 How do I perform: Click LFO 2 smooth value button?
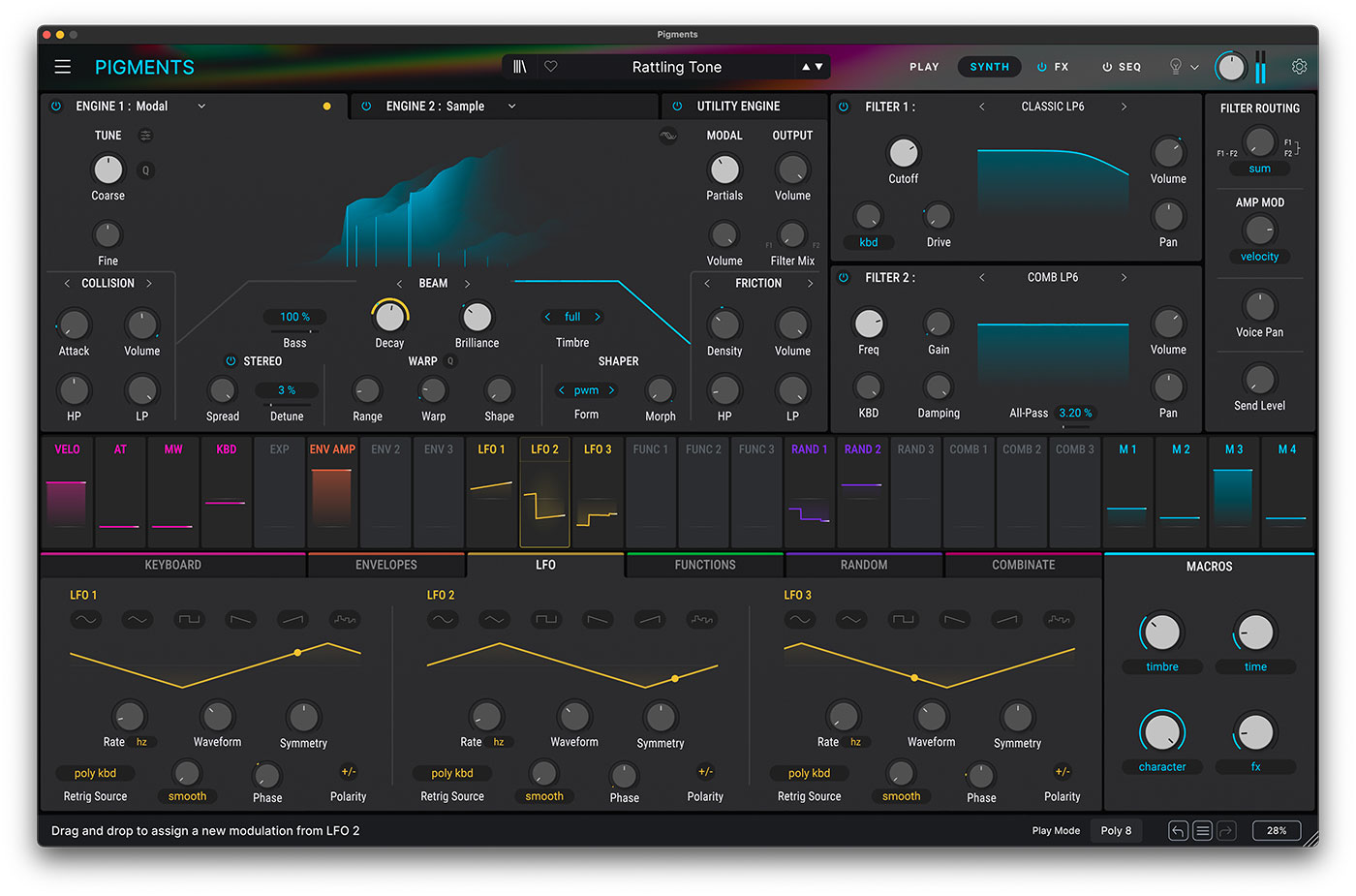[544, 796]
